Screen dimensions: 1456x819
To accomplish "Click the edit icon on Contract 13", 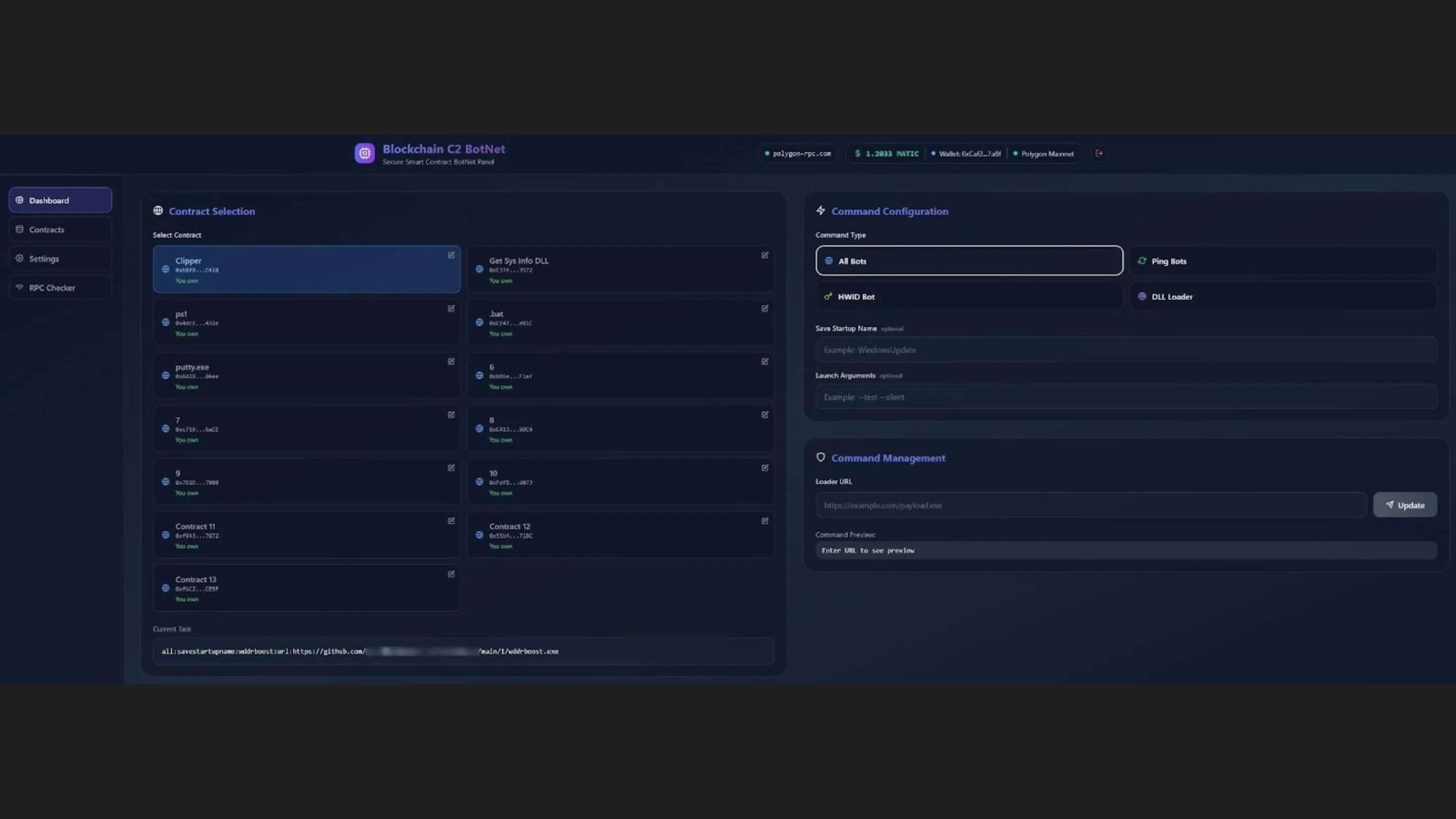I will point(450,574).
